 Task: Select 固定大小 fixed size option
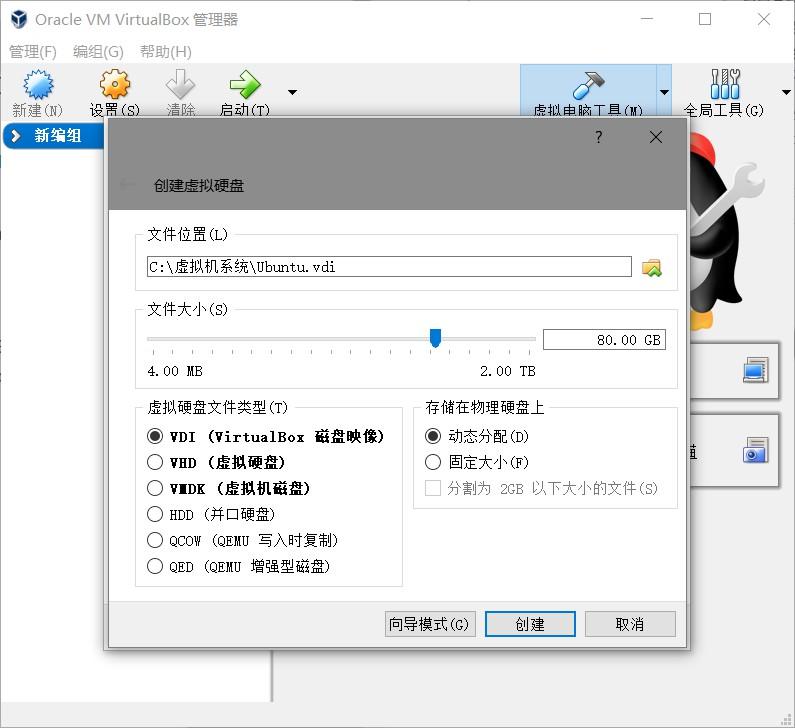point(433,462)
